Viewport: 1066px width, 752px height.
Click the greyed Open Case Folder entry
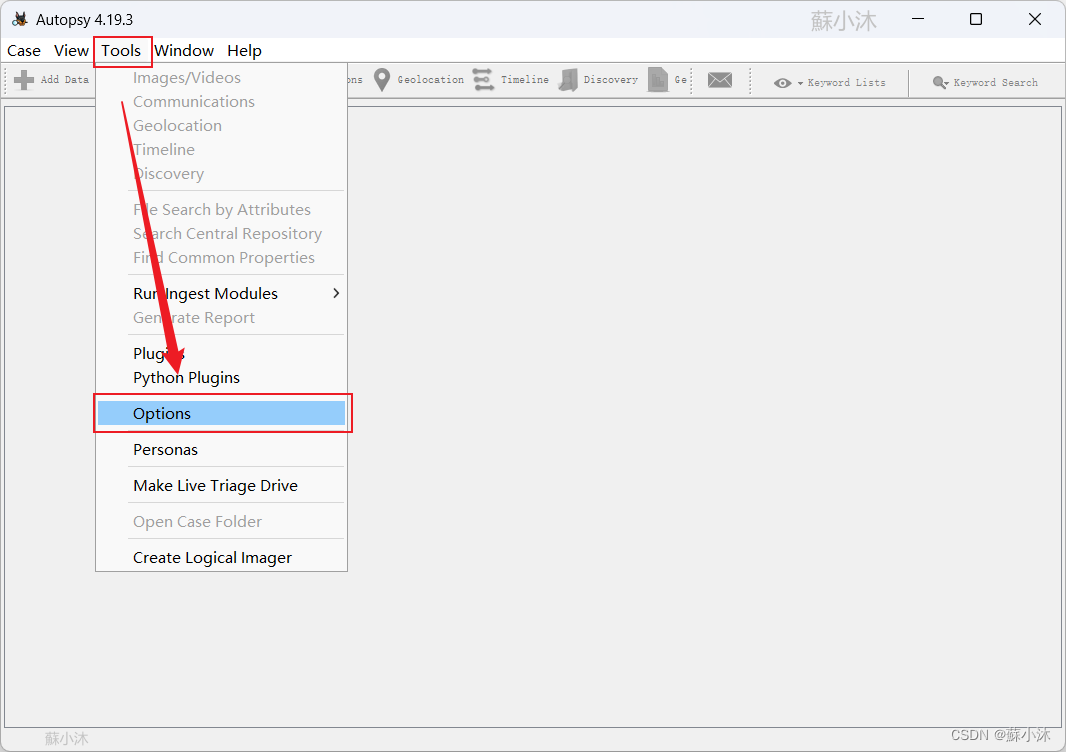click(222, 522)
